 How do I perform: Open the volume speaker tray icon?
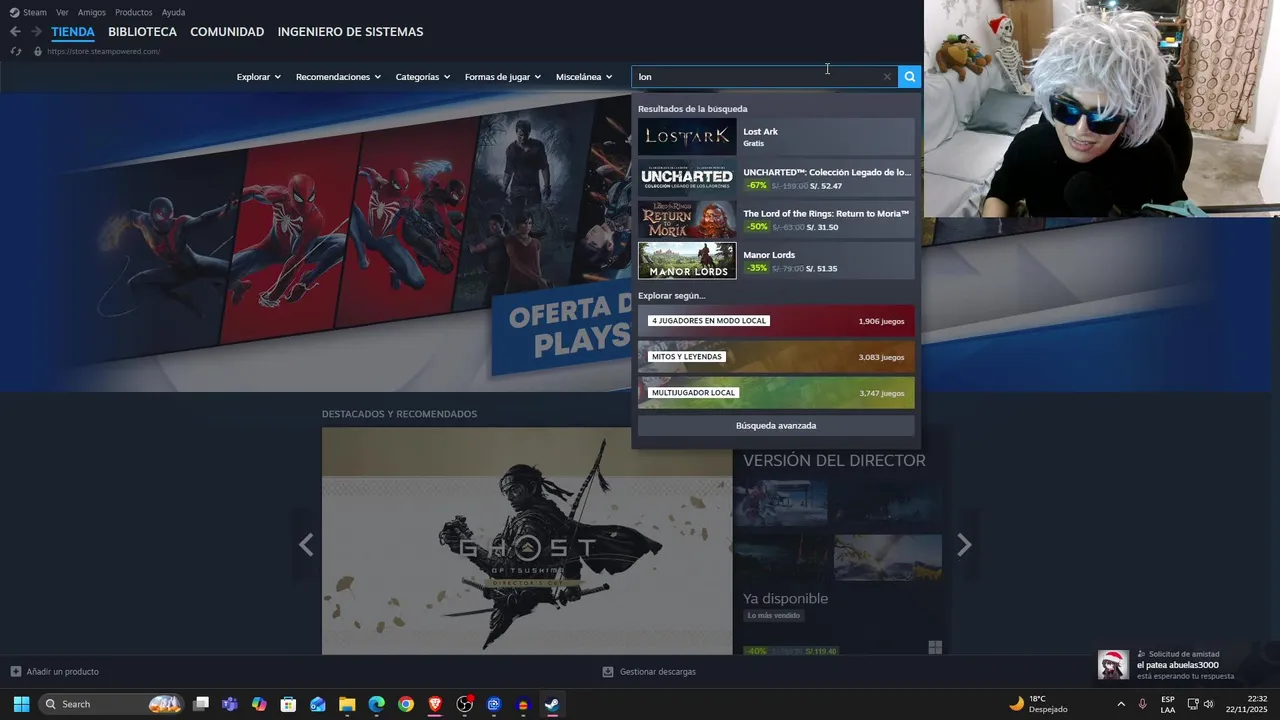point(1209,704)
